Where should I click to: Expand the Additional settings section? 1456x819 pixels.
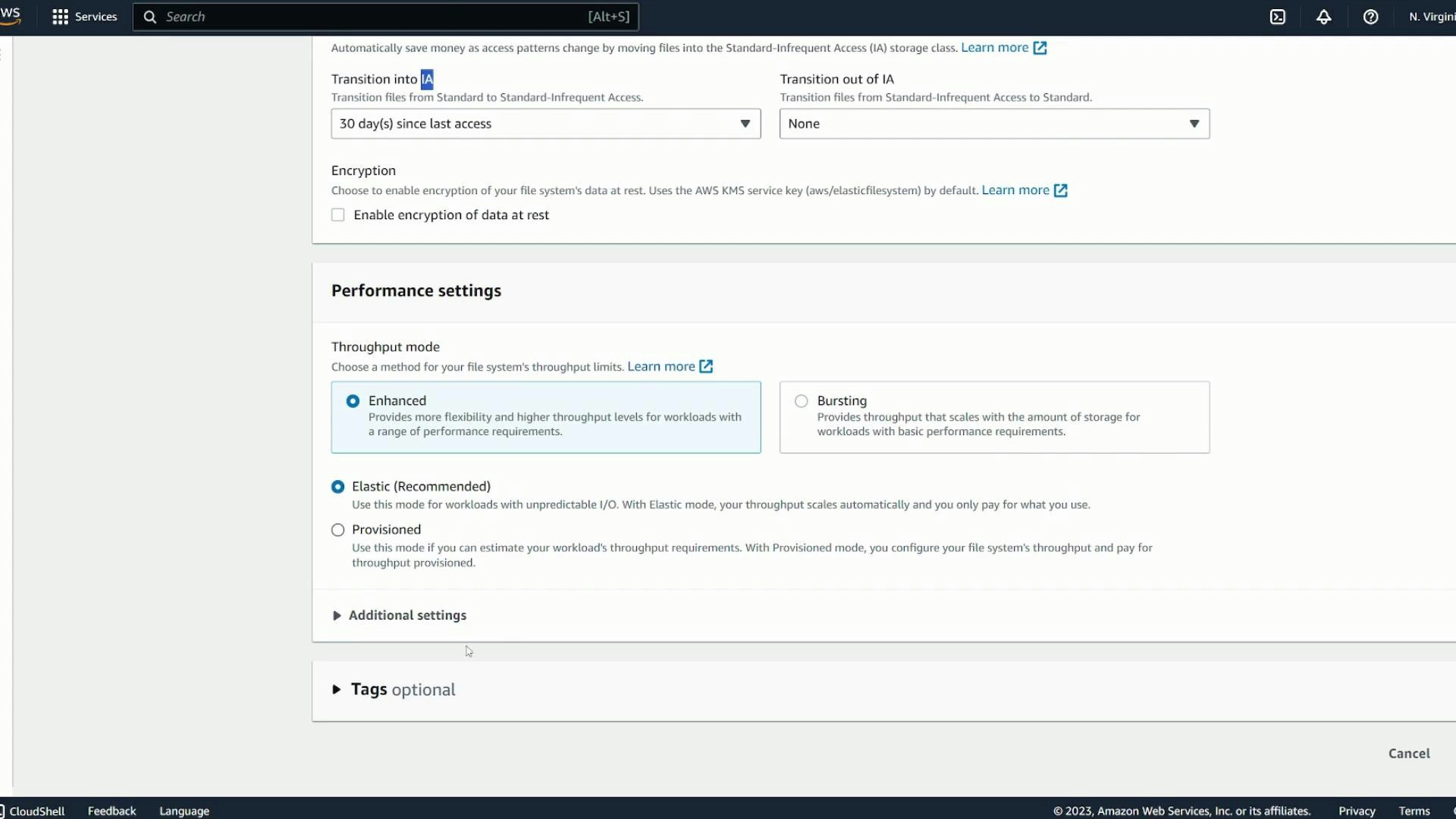[407, 615]
